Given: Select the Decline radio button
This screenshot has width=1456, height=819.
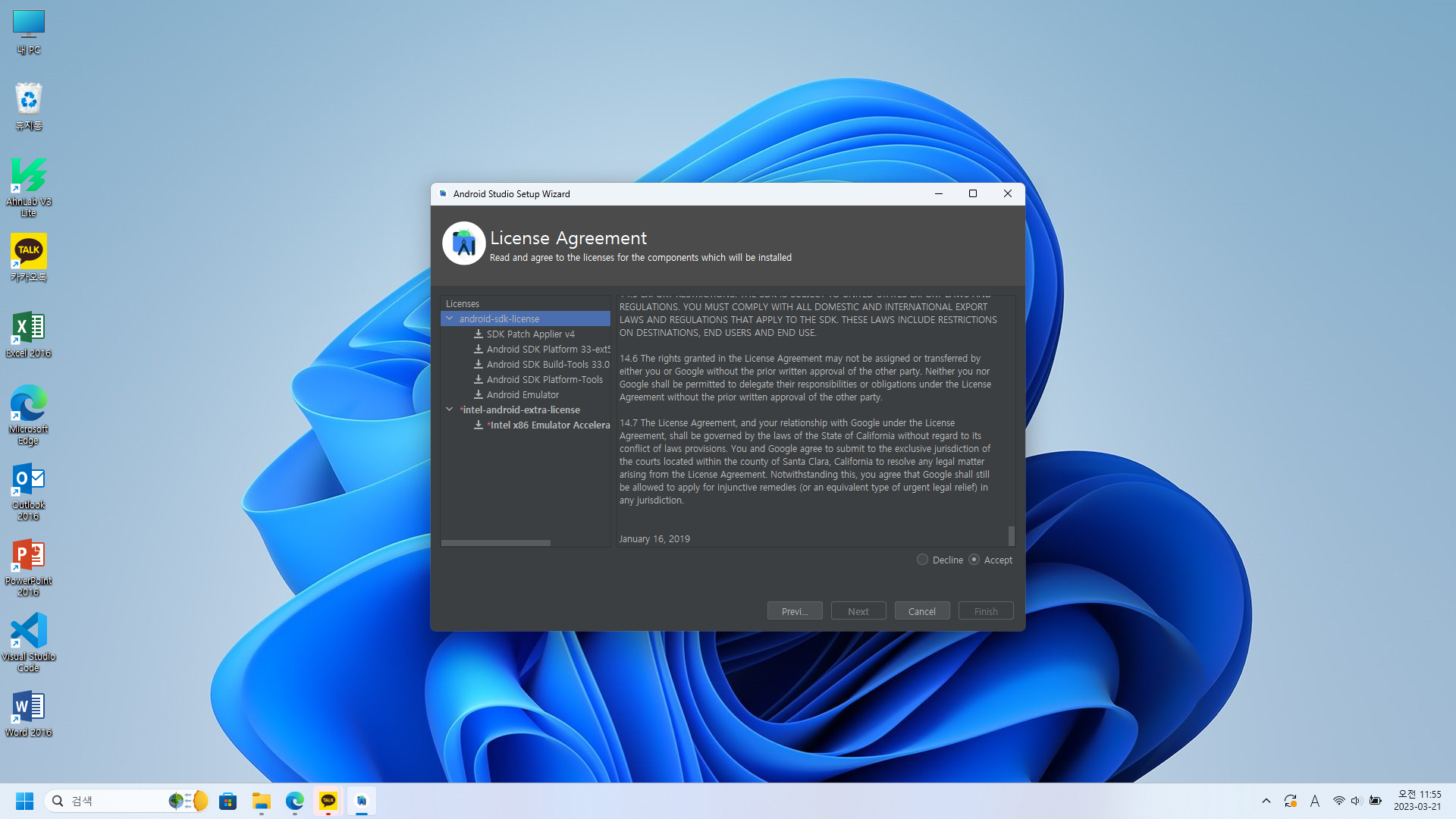Looking at the screenshot, I should 922,560.
